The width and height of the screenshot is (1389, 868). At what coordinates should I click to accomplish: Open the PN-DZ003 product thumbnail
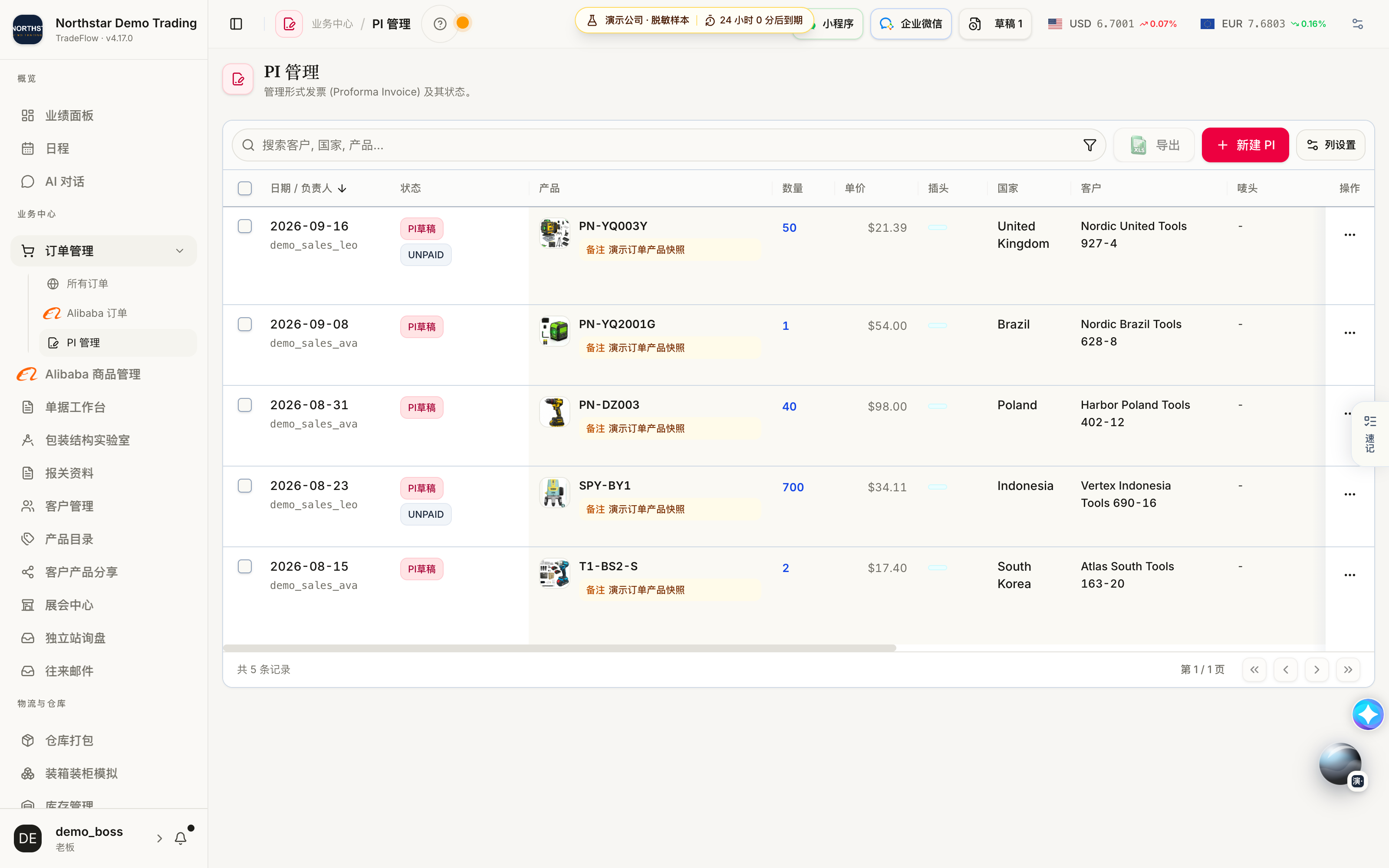(x=554, y=412)
